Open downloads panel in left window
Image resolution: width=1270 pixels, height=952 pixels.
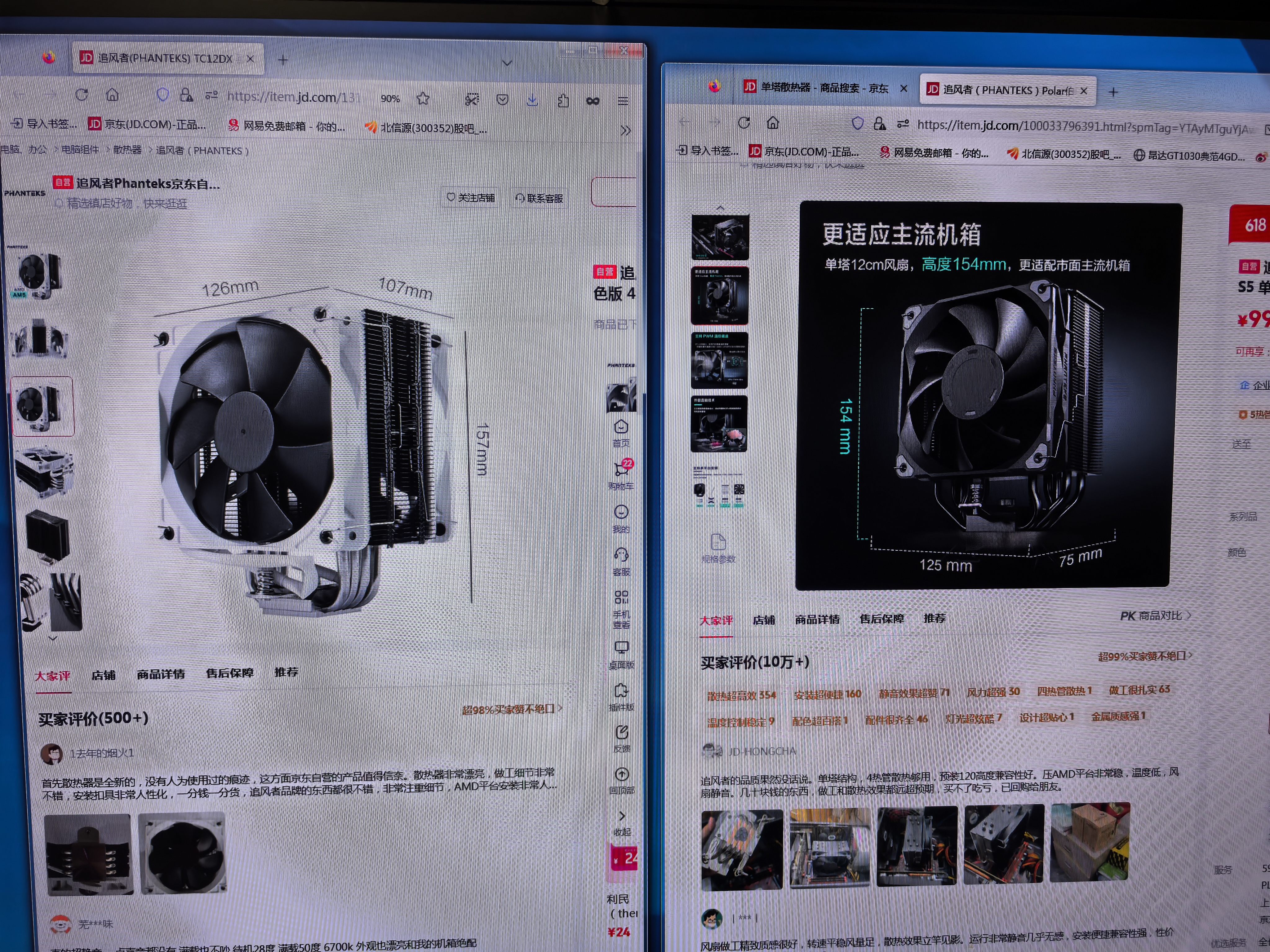pos(532,100)
